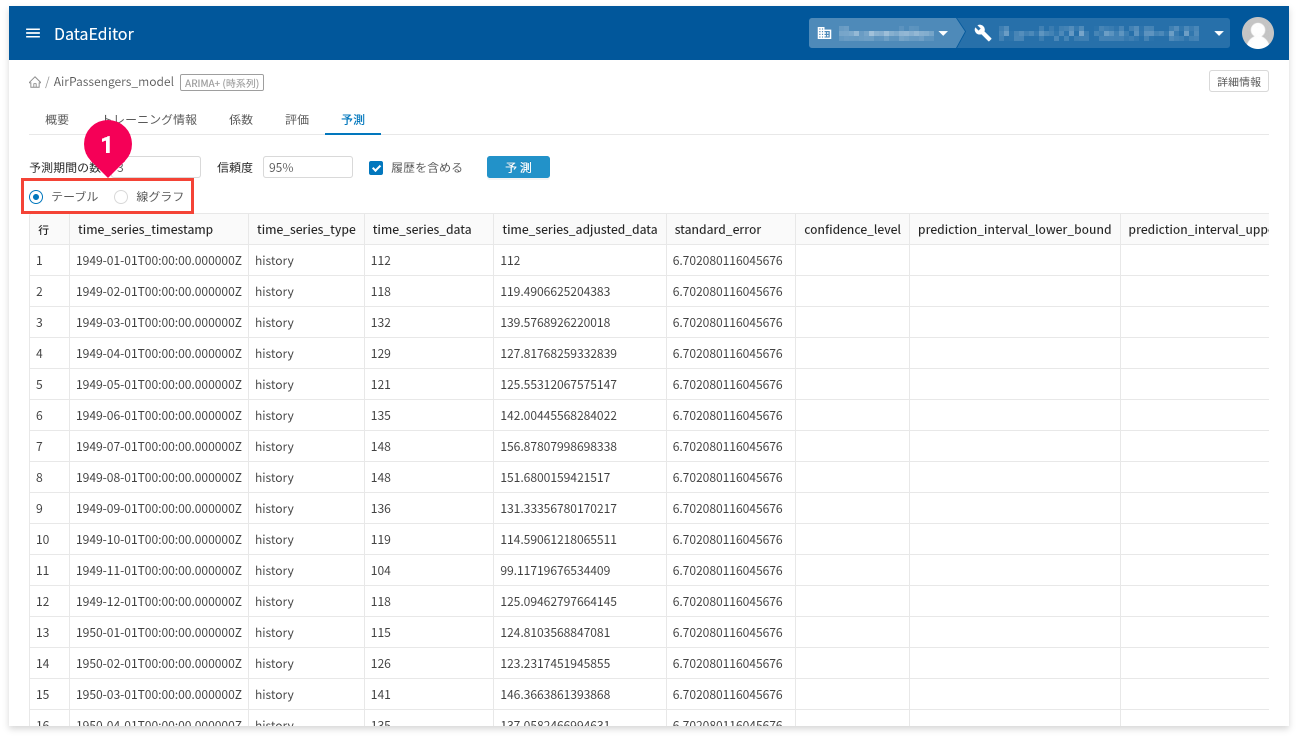Open the user avatar menu
Viewport: 1298px width, 738px height.
(x=1257, y=33)
